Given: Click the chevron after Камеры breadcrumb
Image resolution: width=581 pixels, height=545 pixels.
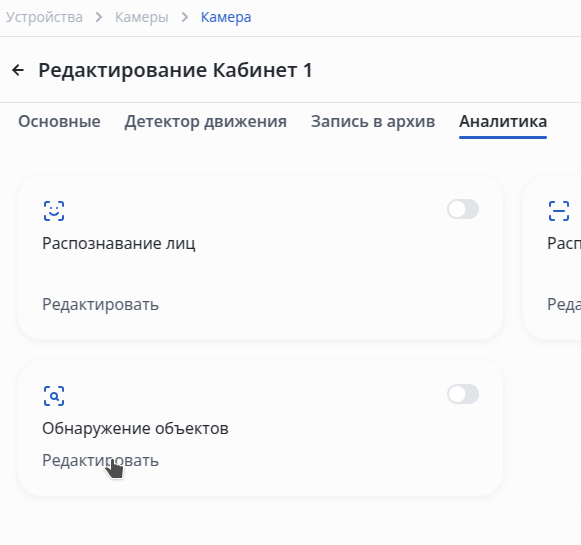Looking at the screenshot, I should pos(185,17).
